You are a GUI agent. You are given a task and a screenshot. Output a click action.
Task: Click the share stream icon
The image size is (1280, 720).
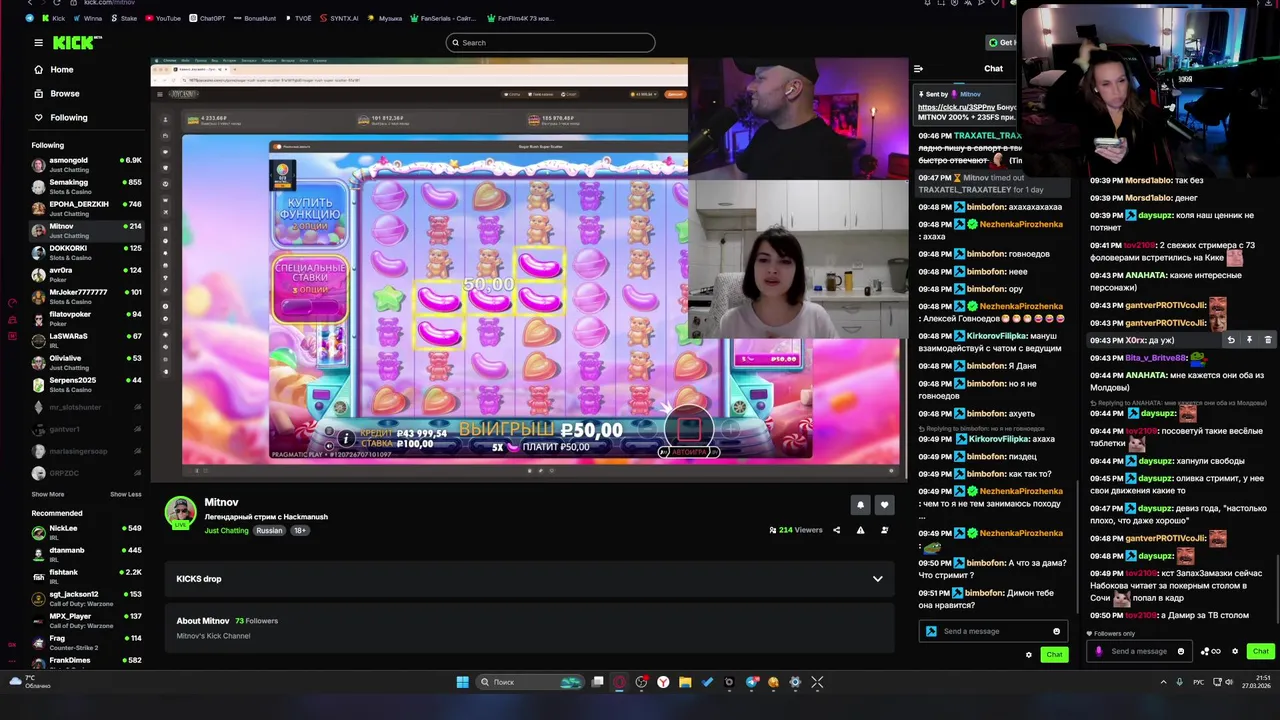[x=836, y=530]
